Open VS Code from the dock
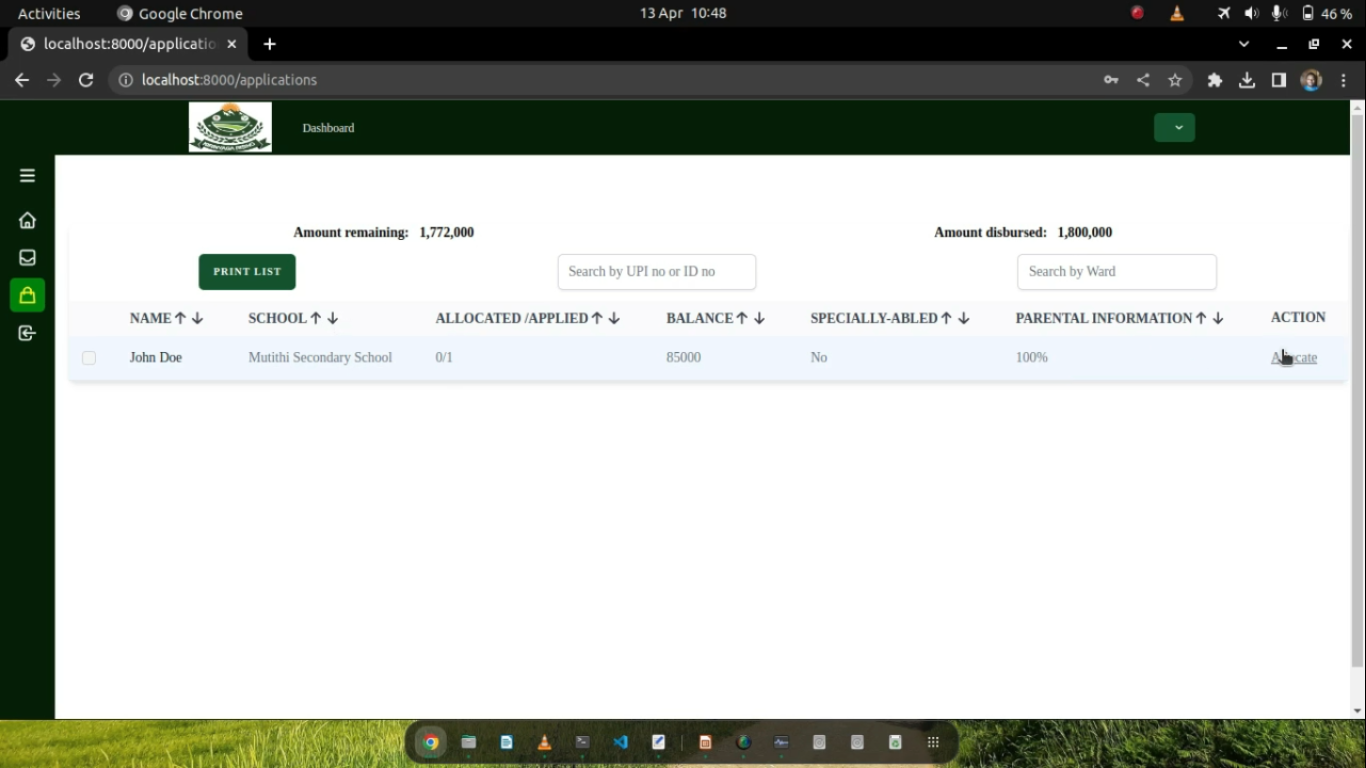 coord(619,742)
